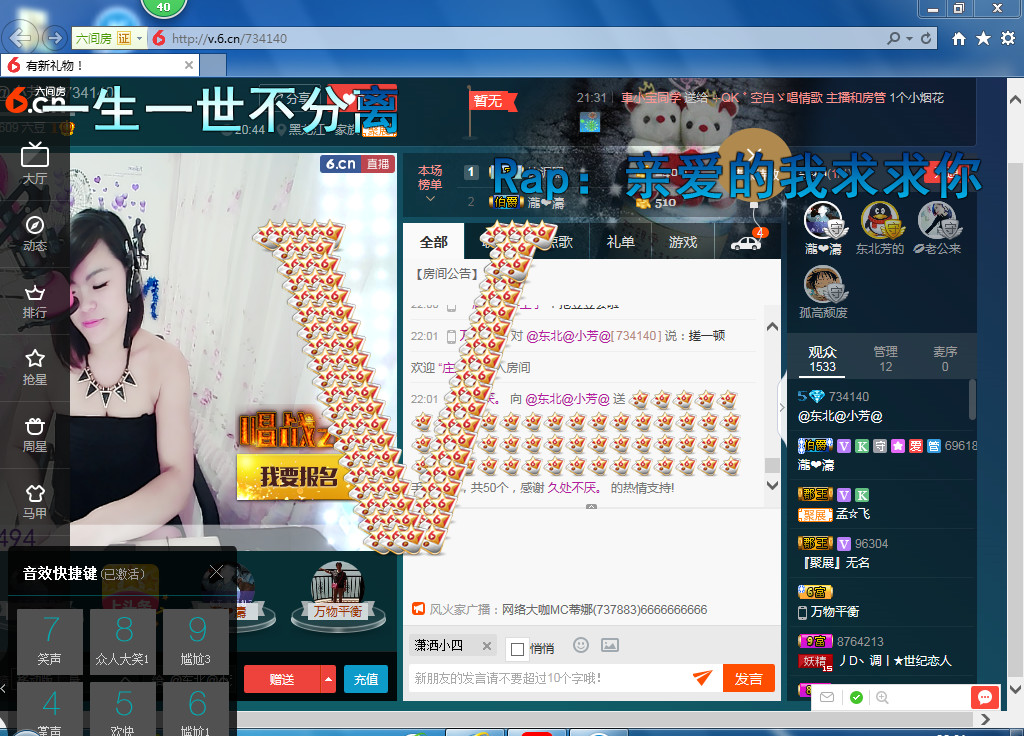Click the browser address bar URL
1024x736 pixels.
(x=229, y=39)
